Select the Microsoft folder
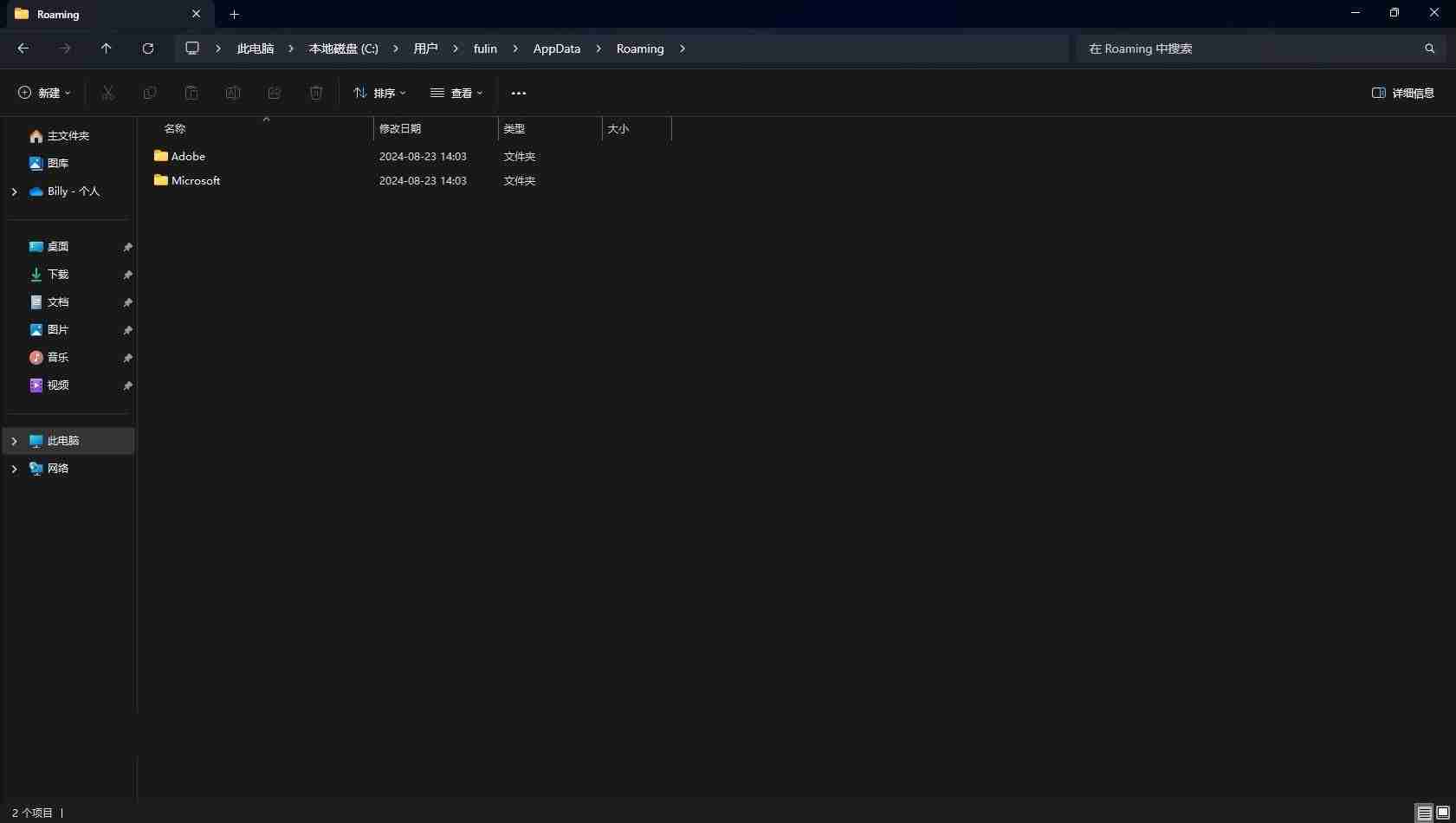The image size is (1456, 823). click(x=196, y=181)
